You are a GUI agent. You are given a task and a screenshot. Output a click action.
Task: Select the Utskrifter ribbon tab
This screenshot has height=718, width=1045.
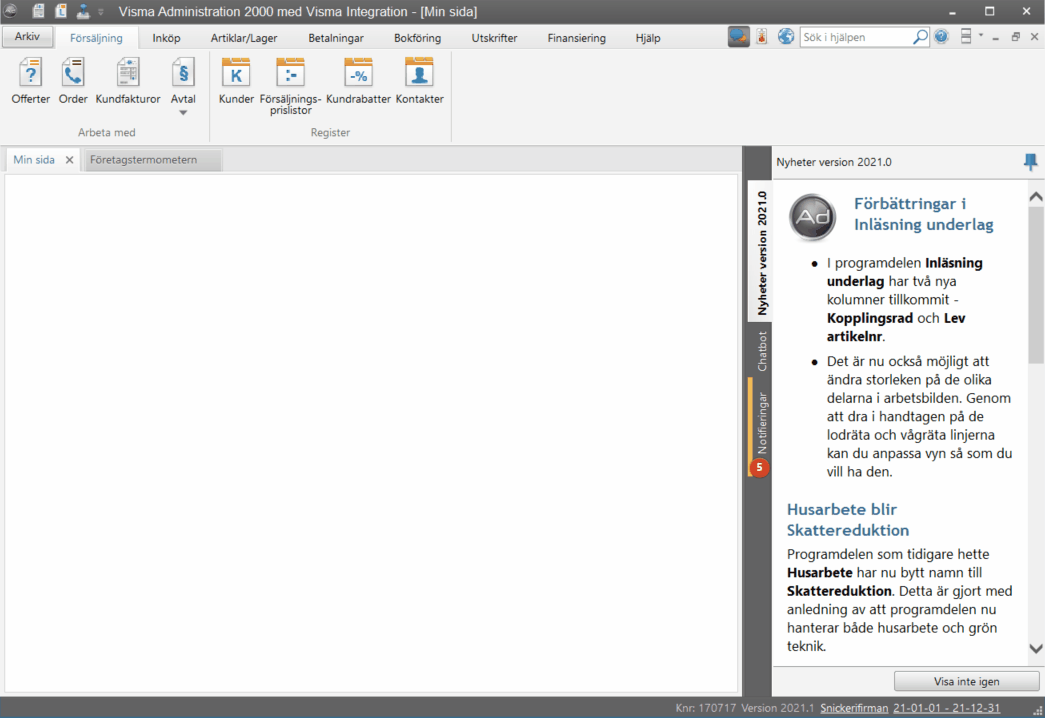coord(495,38)
